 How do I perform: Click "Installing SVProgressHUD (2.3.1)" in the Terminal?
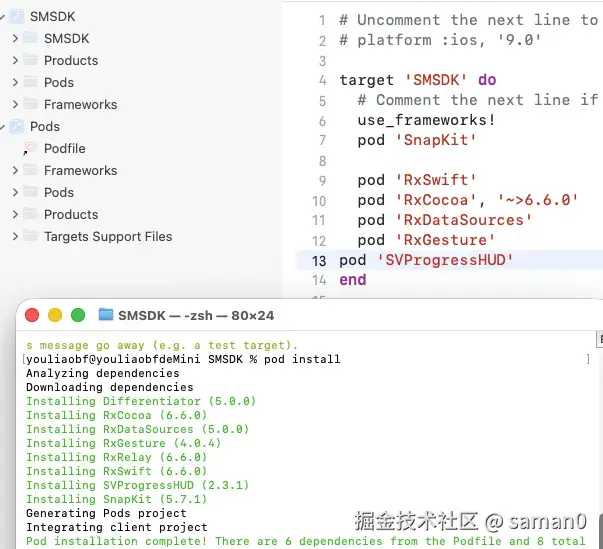[138, 485]
